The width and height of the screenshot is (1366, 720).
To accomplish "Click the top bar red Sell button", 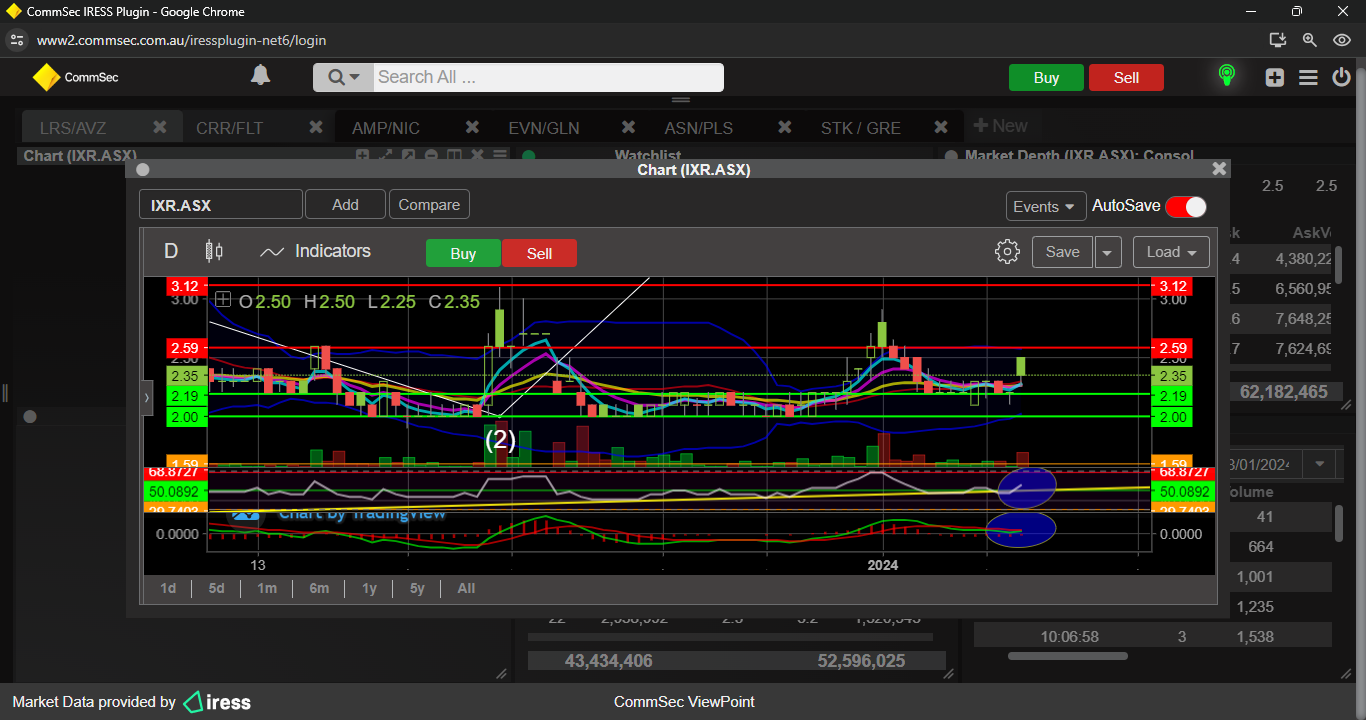I will pyautogui.click(x=1126, y=78).
